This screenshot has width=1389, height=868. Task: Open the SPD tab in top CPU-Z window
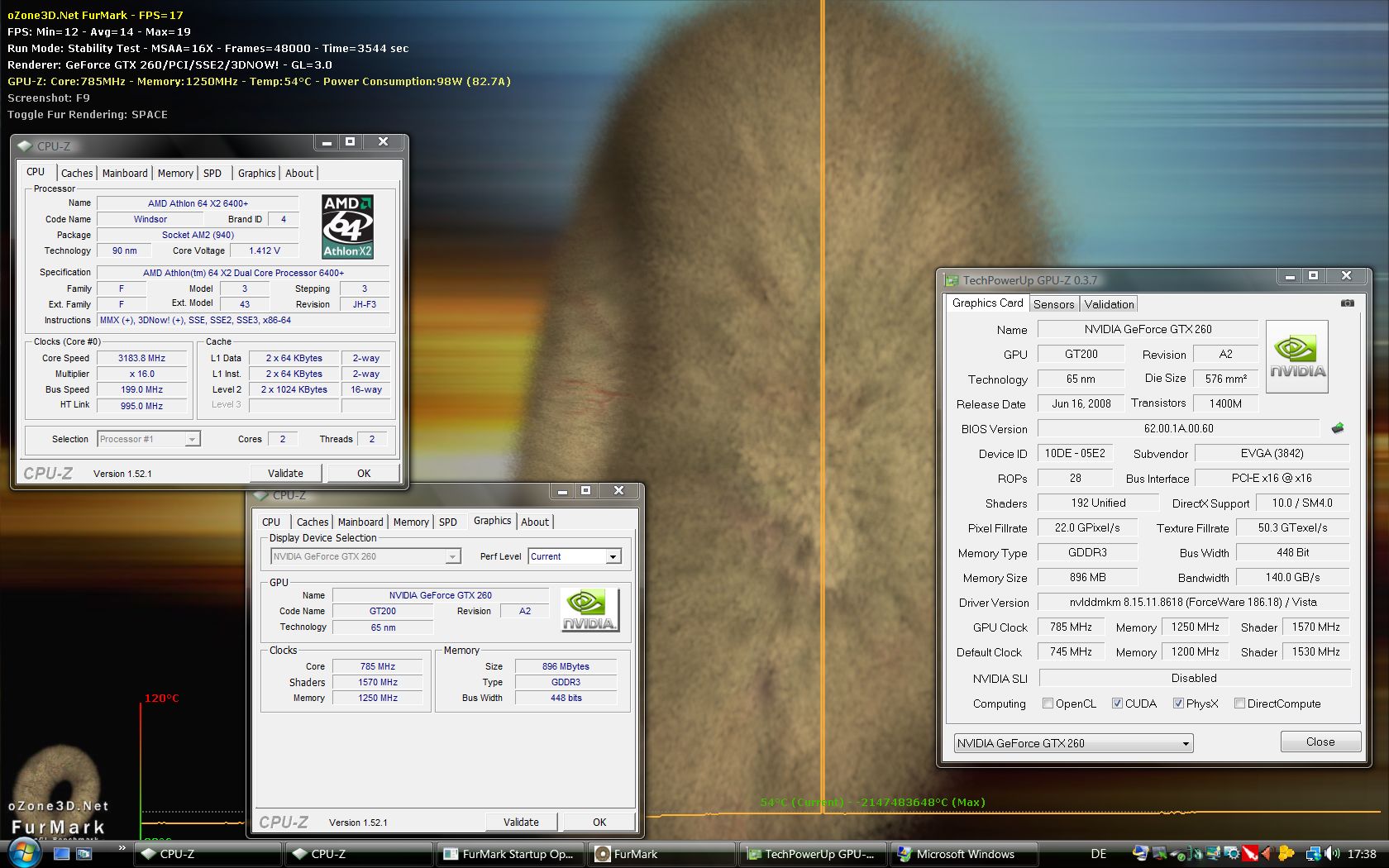click(212, 173)
